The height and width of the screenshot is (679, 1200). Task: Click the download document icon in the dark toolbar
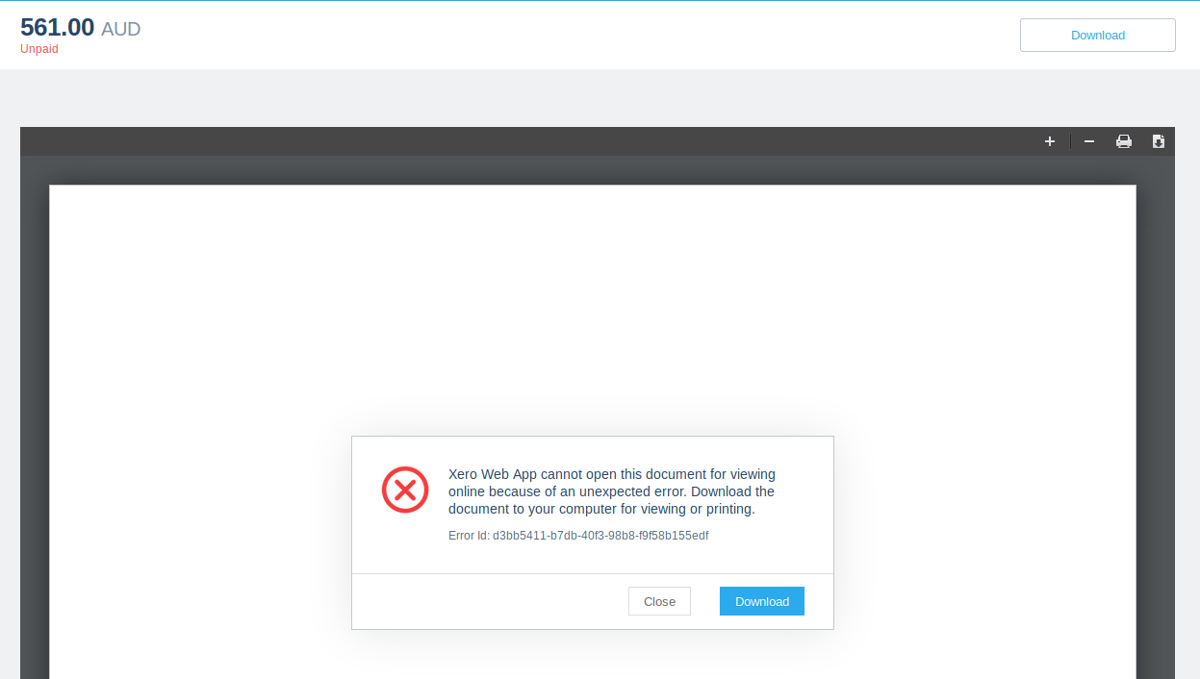click(1158, 141)
